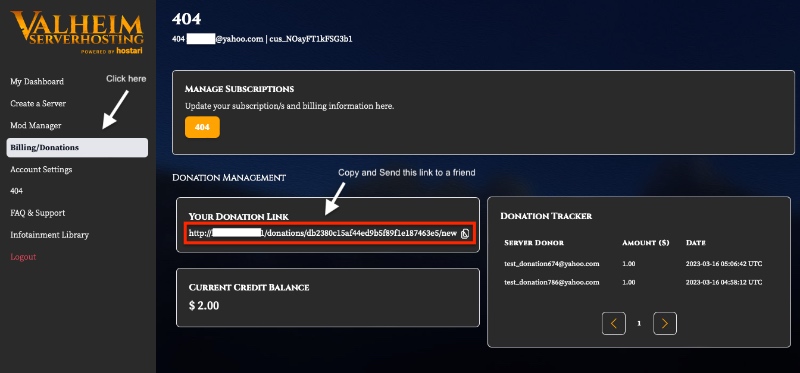Open My Dashboard in sidebar

pyautogui.click(x=37, y=82)
